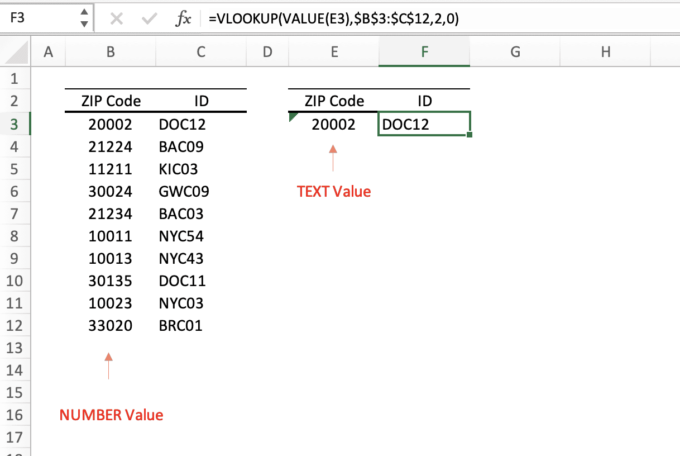The height and width of the screenshot is (456, 680).
Task: Expand the Name Box dropdown arrows
Action: [x=79, y=17]
